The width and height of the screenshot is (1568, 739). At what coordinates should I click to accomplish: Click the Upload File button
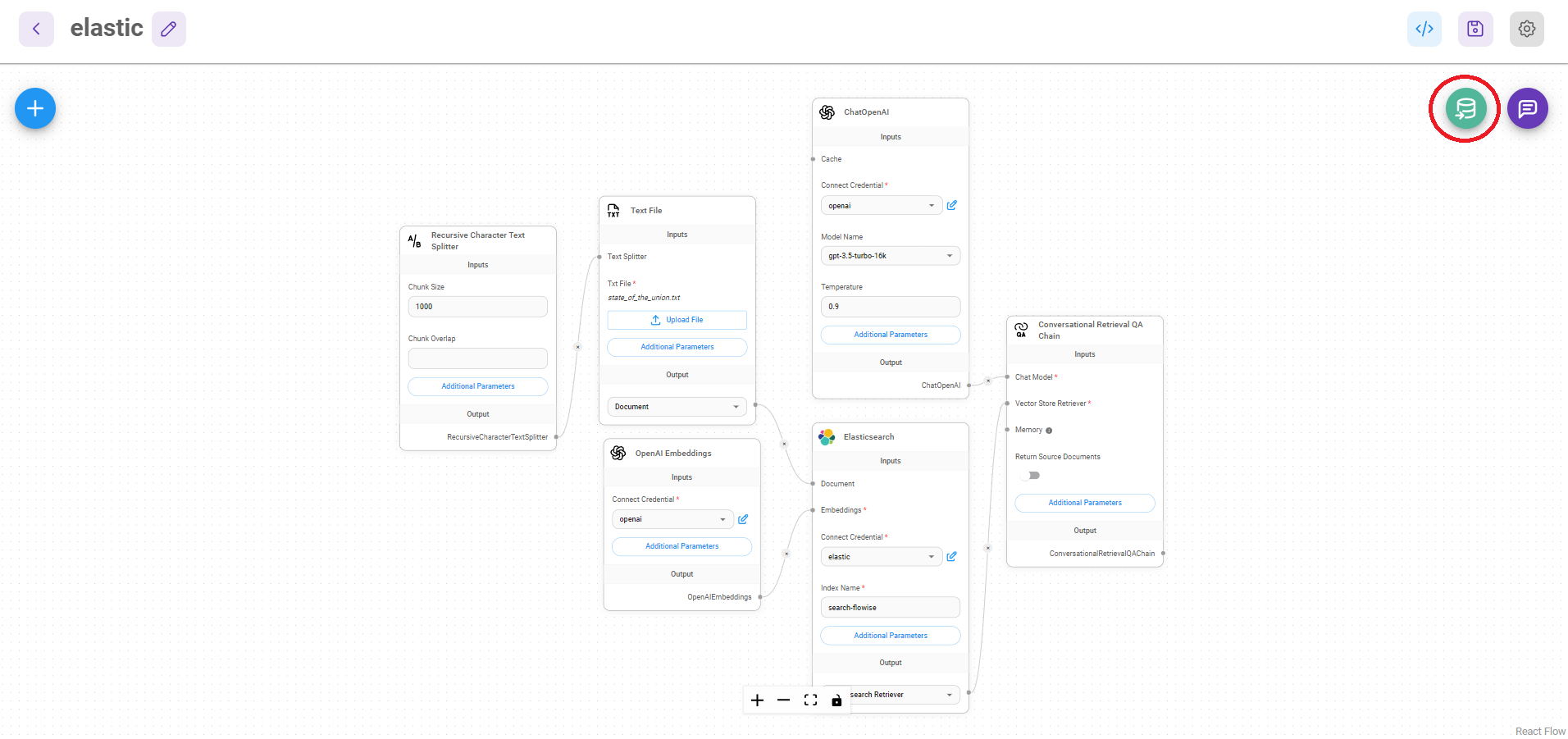point(677,320)
